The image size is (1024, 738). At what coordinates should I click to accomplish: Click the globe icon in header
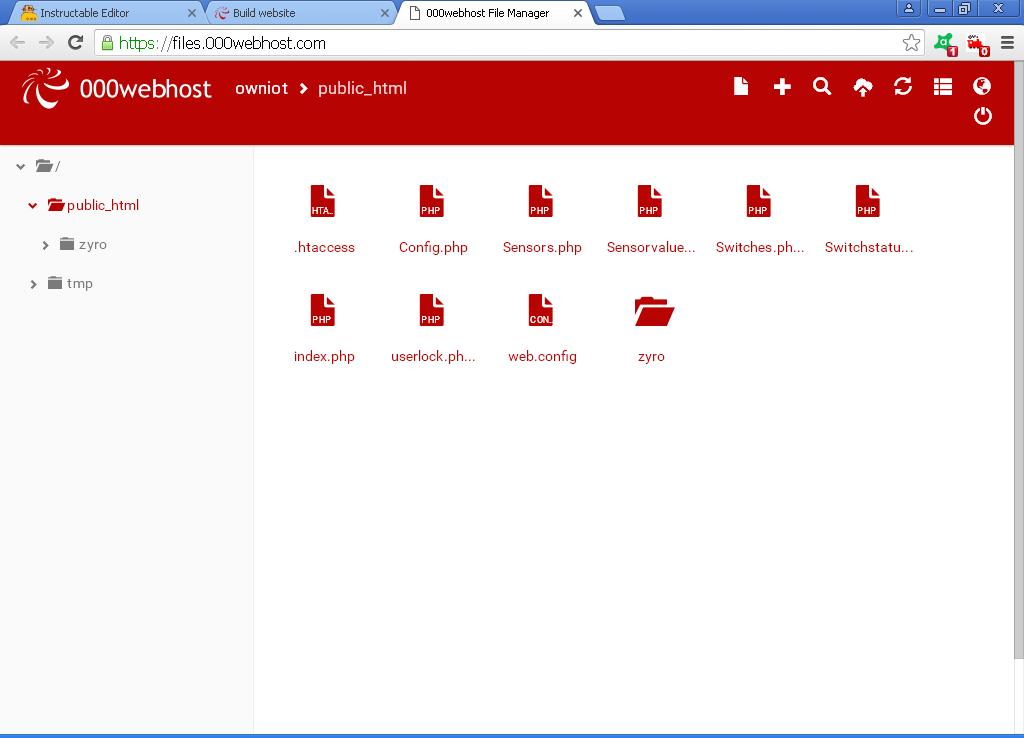(x=982, y=86)
